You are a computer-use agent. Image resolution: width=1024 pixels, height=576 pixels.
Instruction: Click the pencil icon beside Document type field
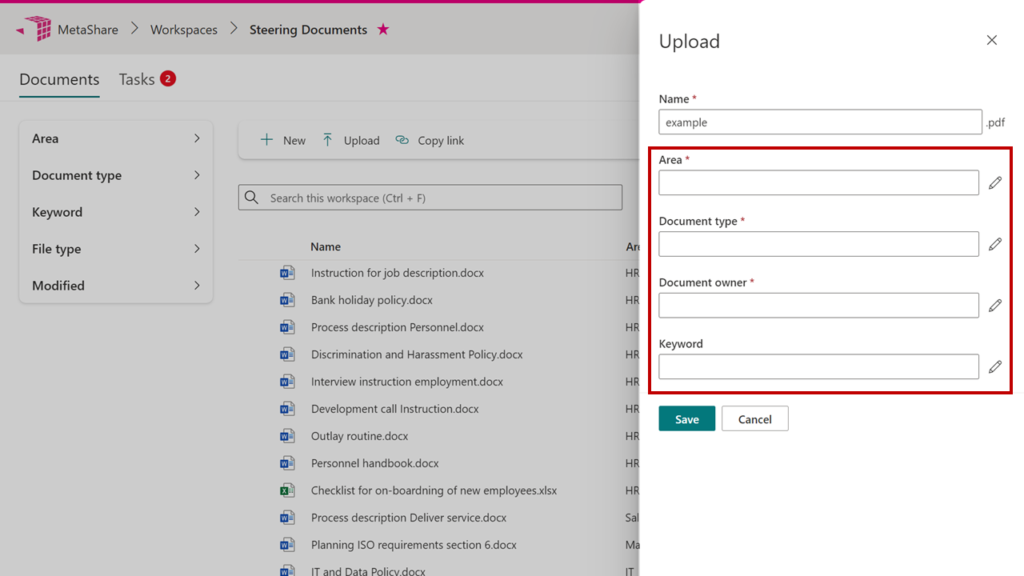995,244
